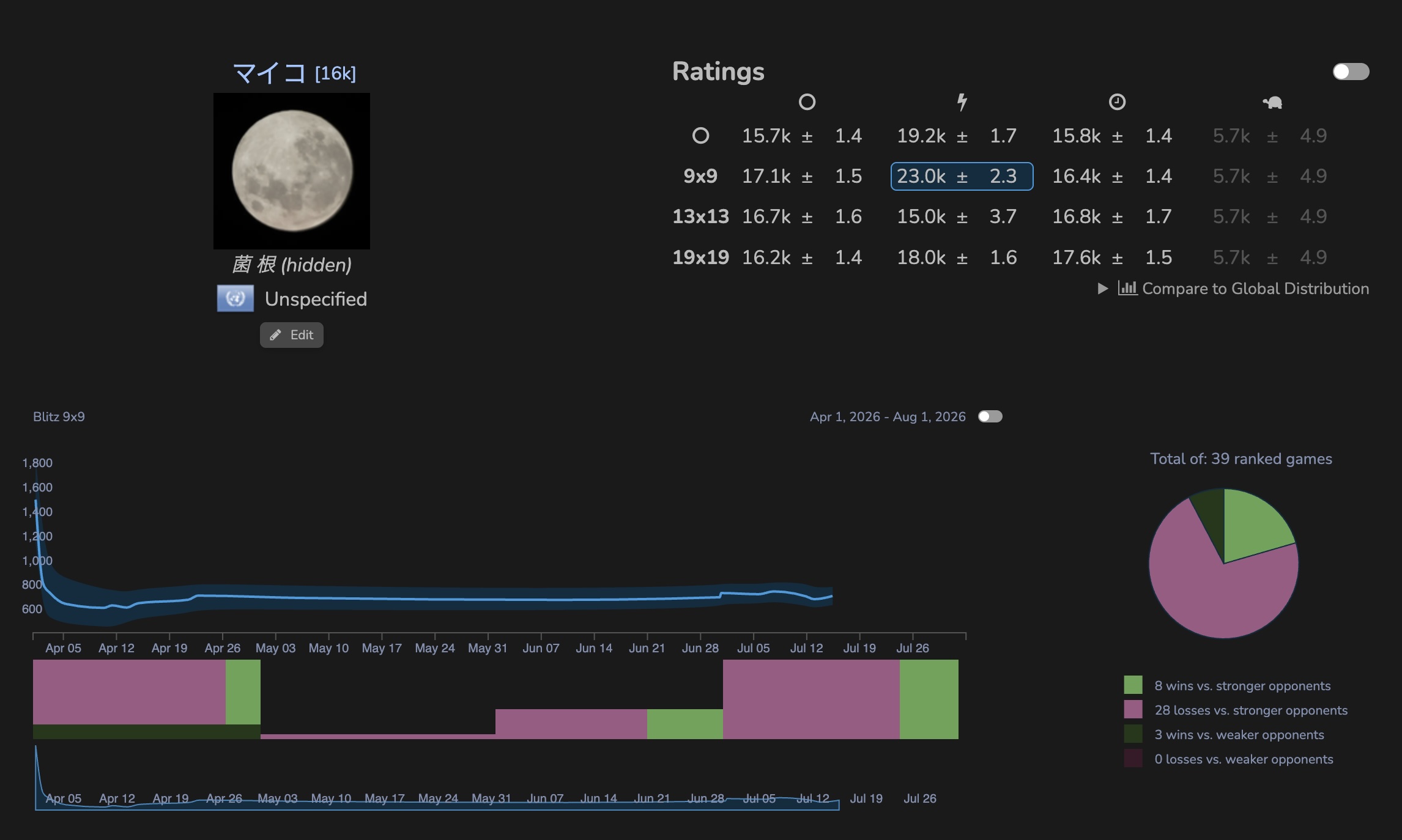Click the blitz lightning bolt icon
The height and width of the screenshot is (840, 1402).
pos(962,102)
